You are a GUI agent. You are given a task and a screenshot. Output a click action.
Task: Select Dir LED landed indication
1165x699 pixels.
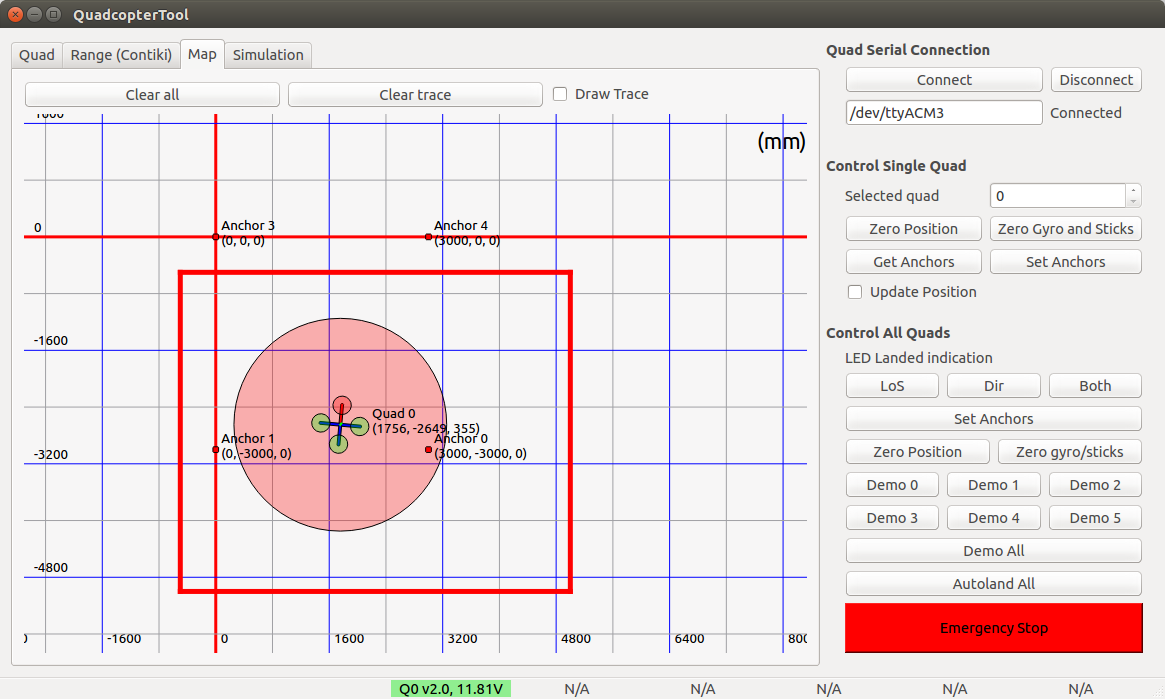993,386
